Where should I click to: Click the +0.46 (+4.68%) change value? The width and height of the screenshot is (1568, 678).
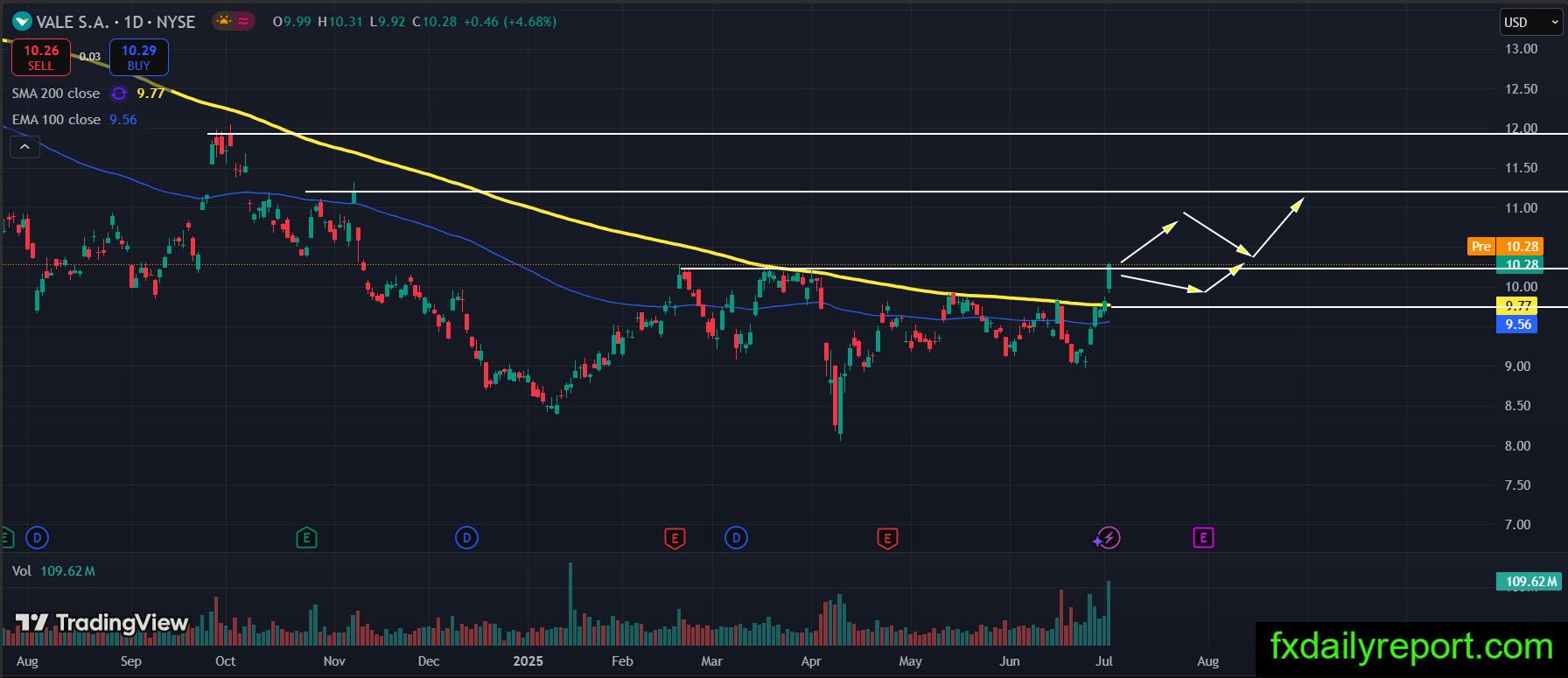(x=510, y=22)
